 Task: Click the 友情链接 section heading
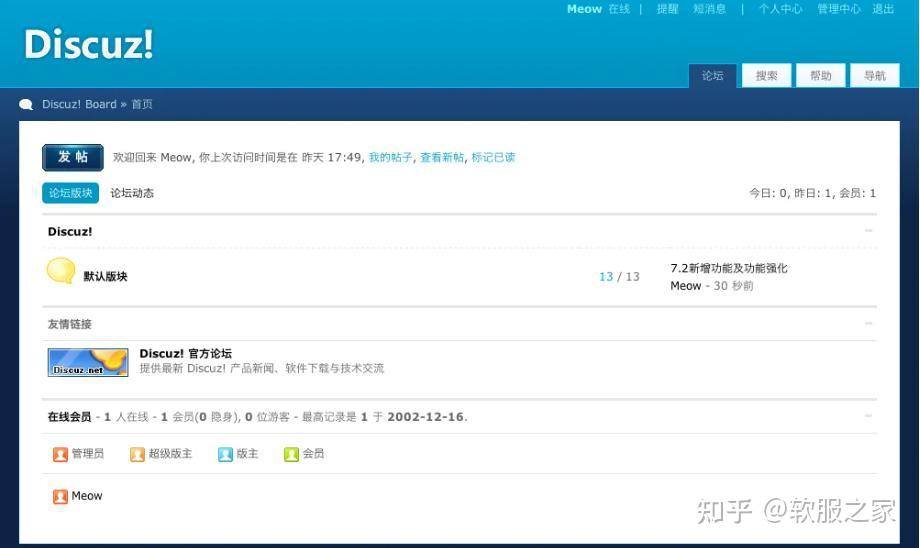[x=69, y=324]
